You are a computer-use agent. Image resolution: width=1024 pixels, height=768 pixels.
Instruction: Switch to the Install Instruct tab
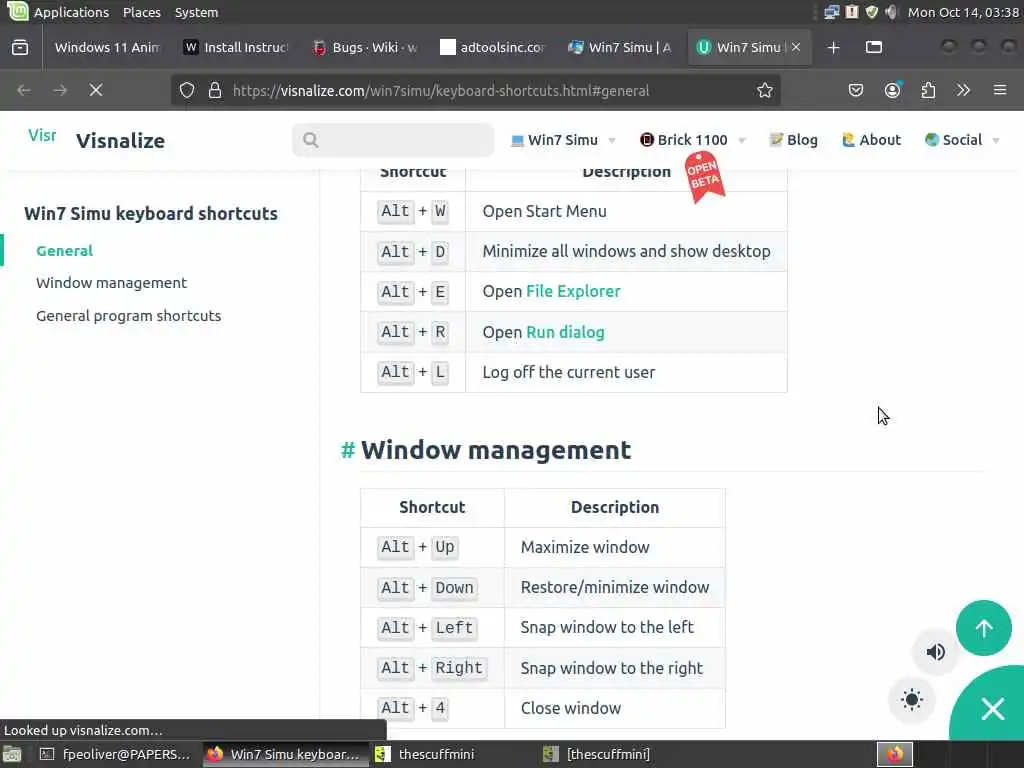[x=235, y=47]
